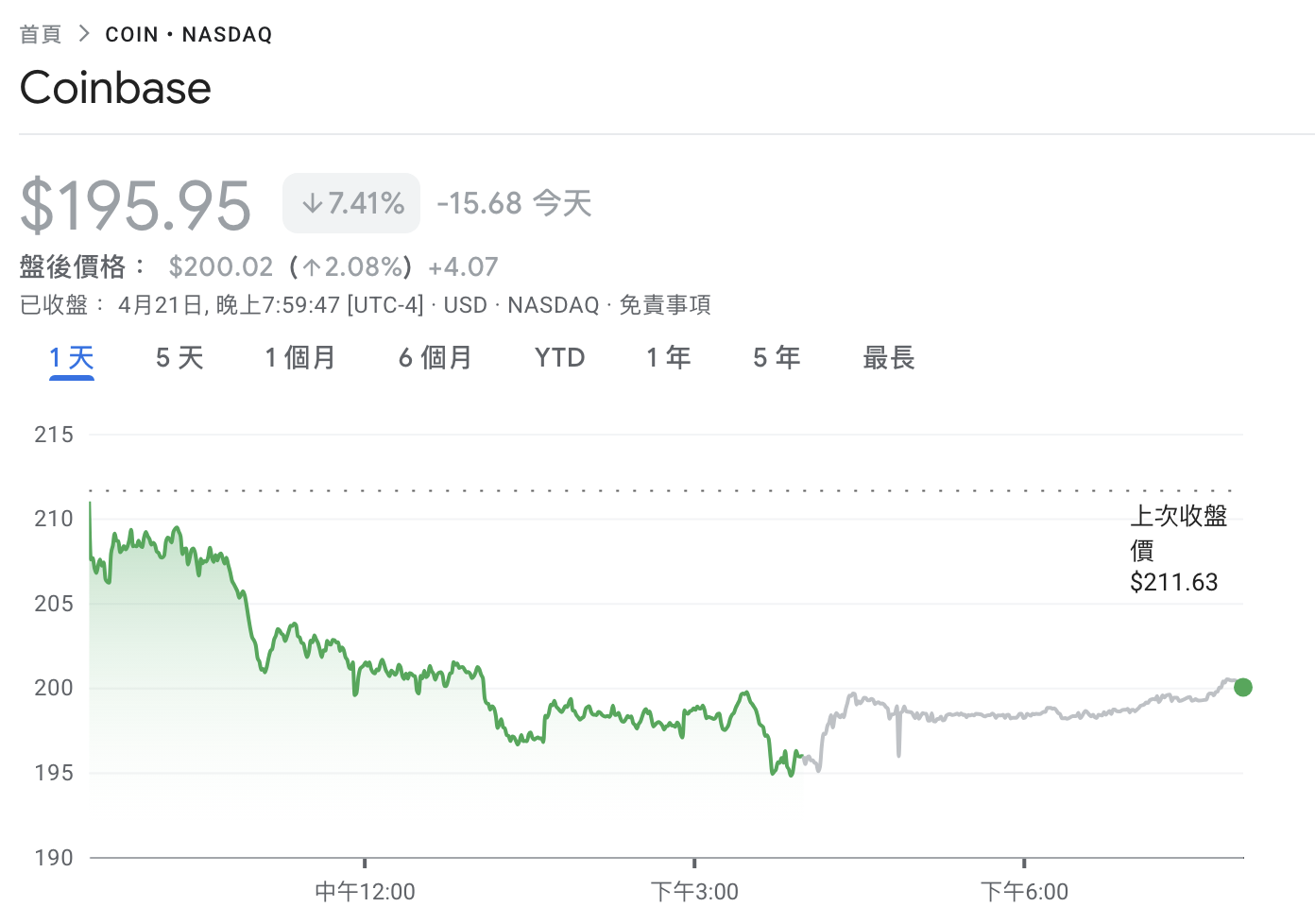
Task: Select the 1 天 range tab
Action: (x=72, y=358)
